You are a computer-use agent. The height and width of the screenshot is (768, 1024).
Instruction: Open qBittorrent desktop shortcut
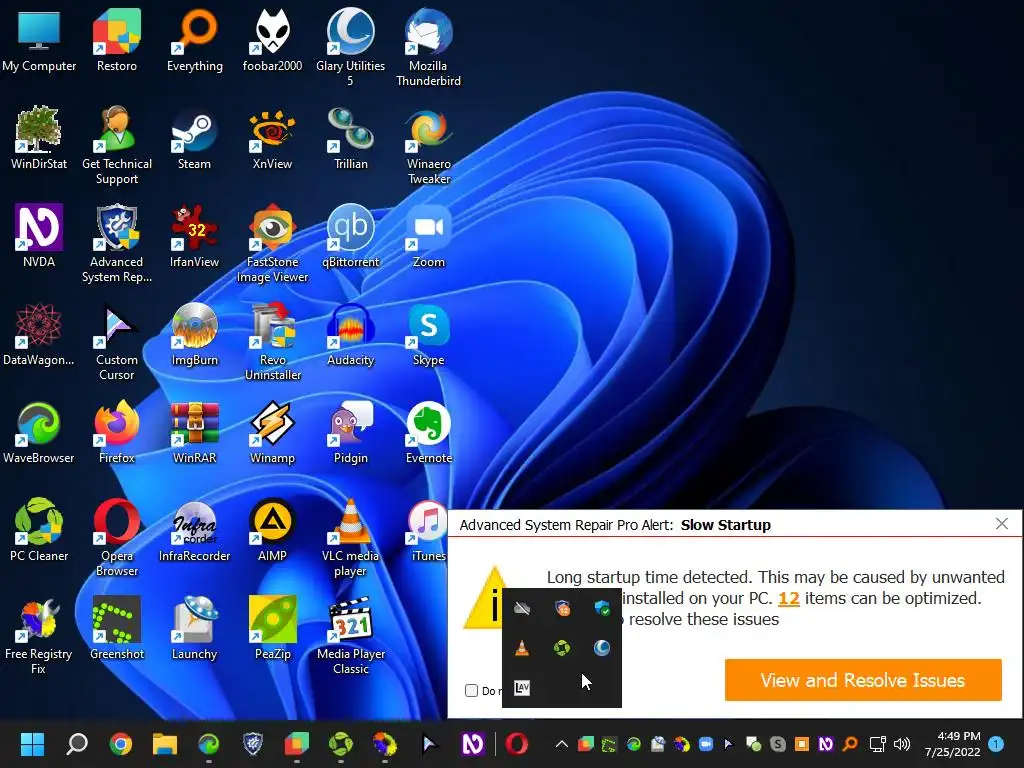point(351,235)
